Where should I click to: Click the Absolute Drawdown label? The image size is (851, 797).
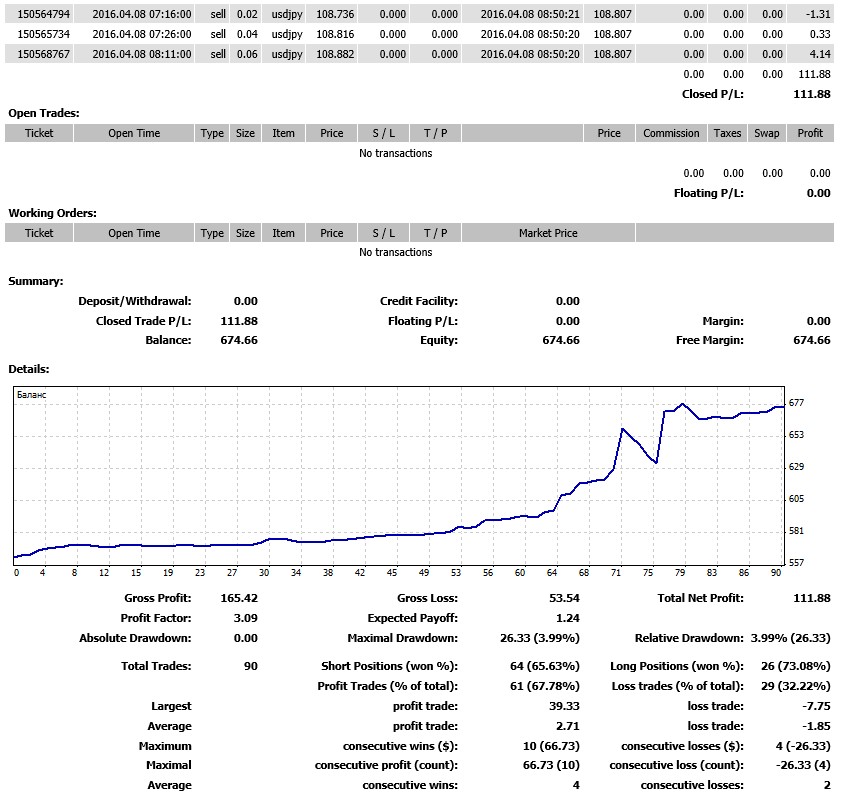pyautogui.click(x=135, y=638)
